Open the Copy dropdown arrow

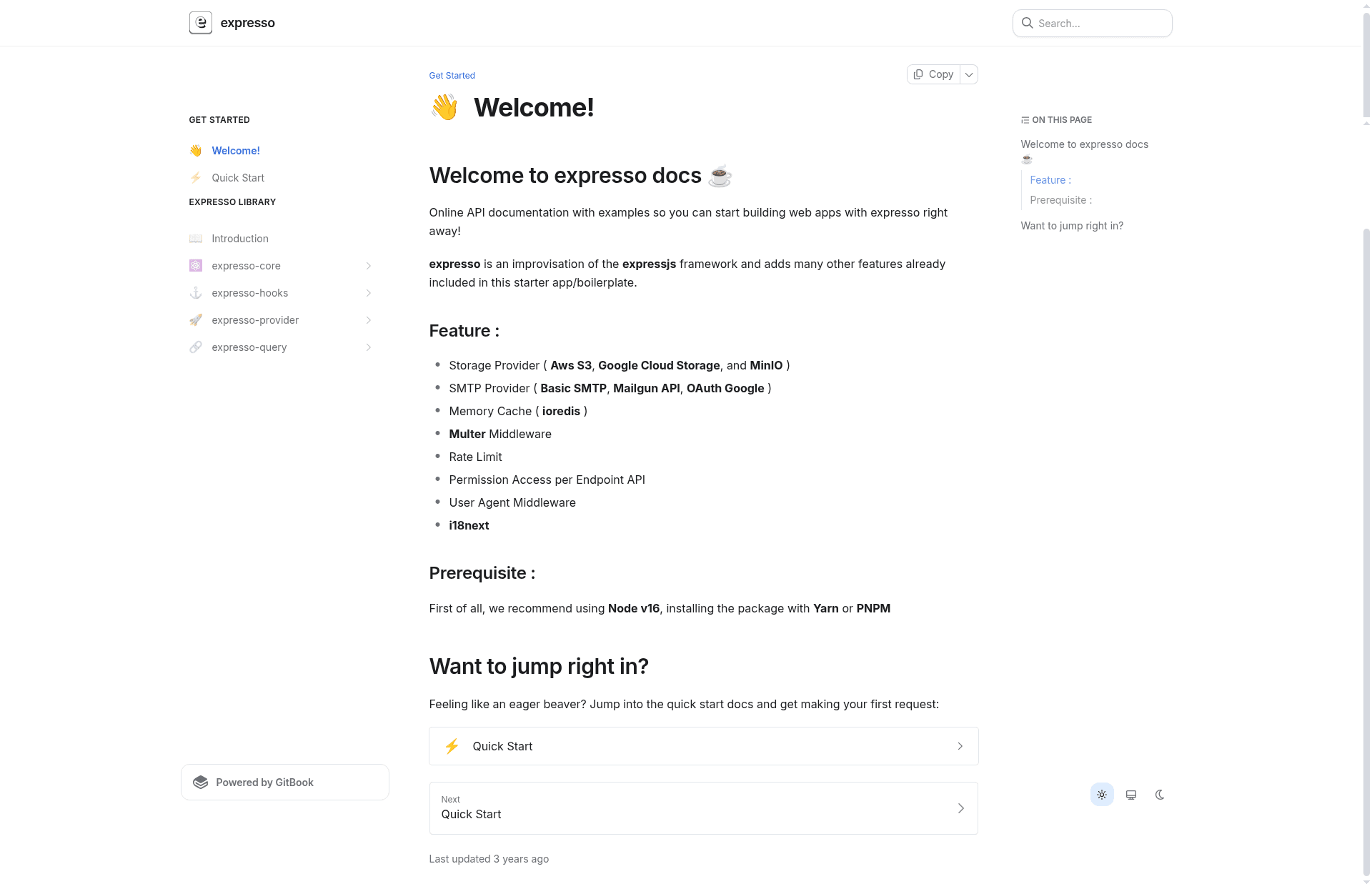pyautogui.click(x=969, y=74)
